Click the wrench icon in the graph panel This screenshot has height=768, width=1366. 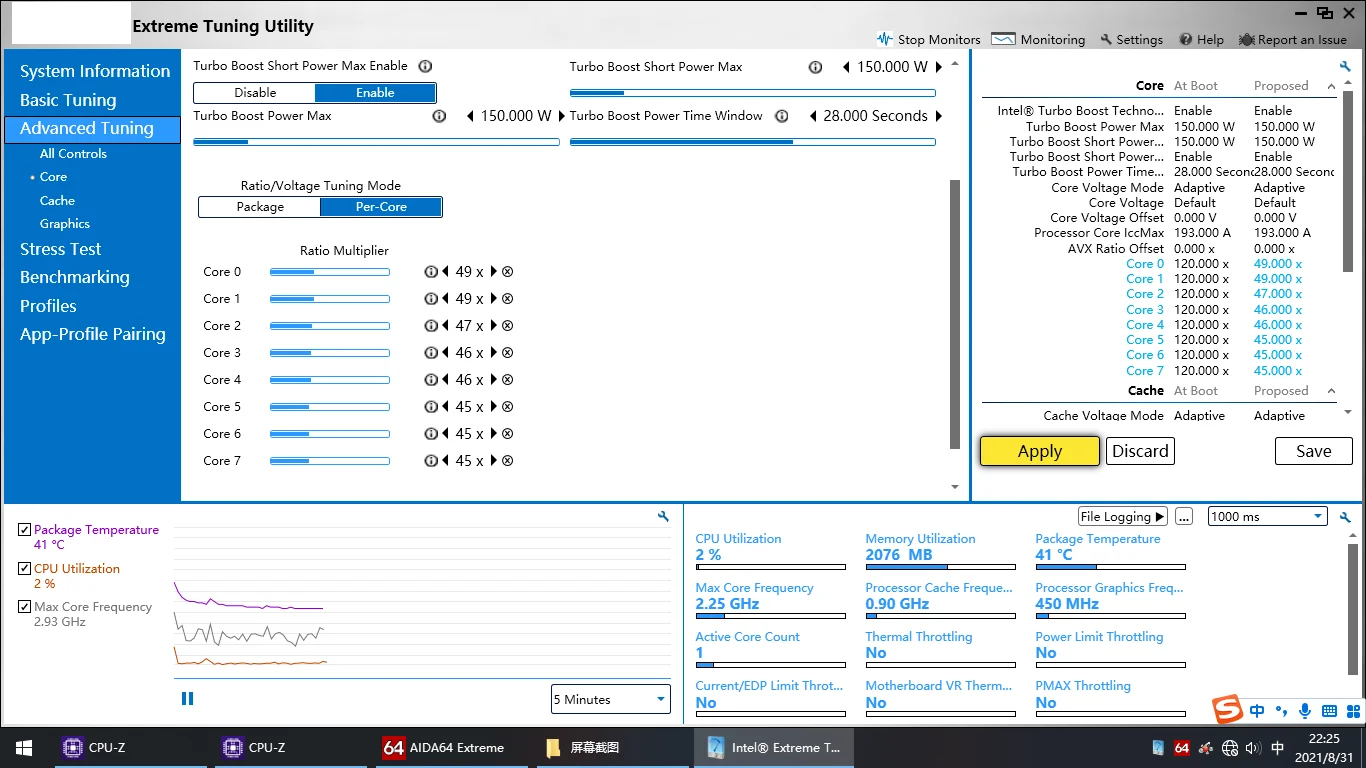click(663, 516)
